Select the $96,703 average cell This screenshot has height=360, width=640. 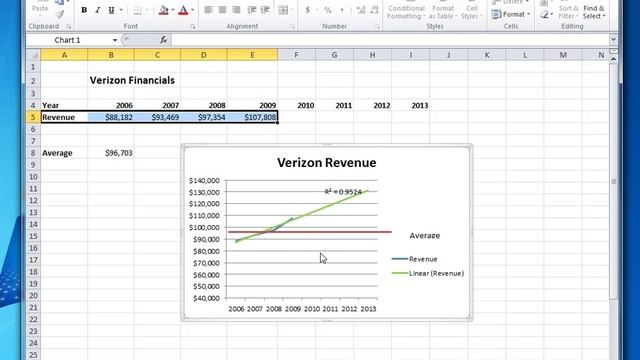111,153
